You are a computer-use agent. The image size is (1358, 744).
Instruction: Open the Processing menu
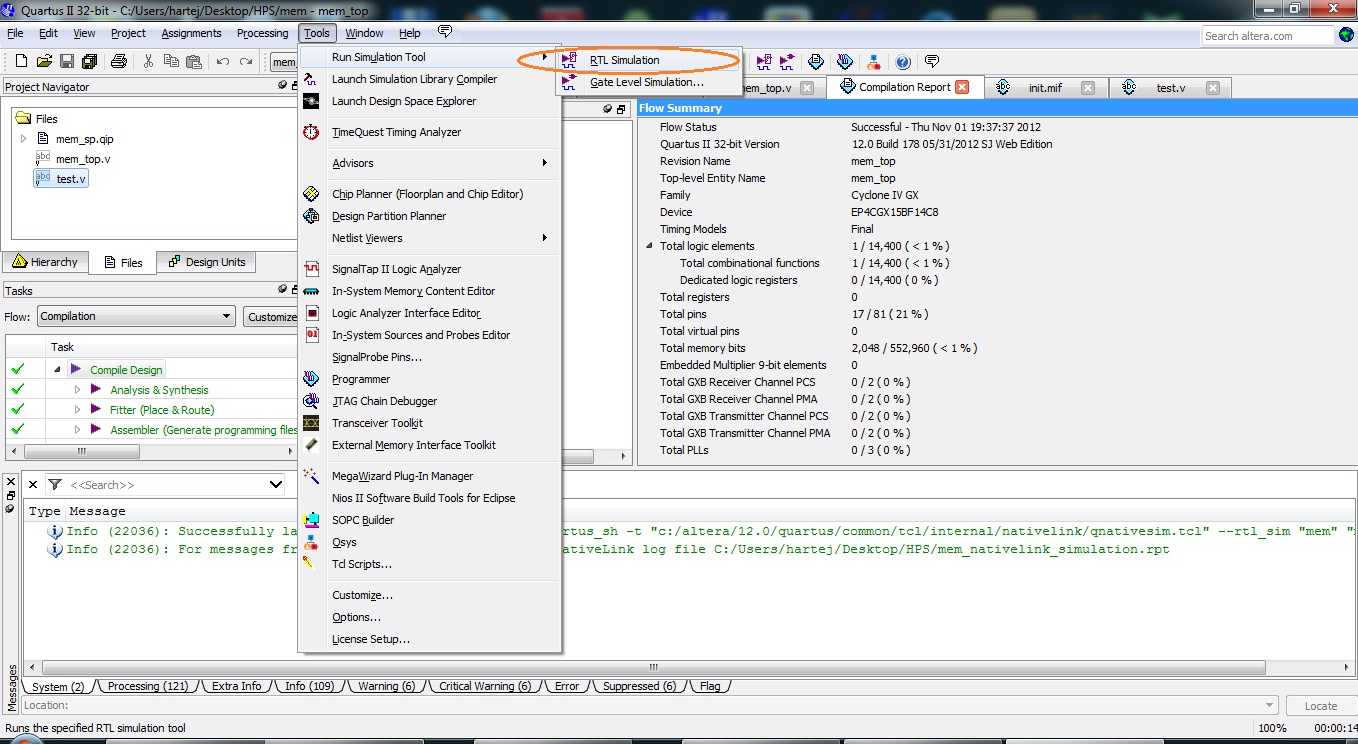tap(262, 33)
